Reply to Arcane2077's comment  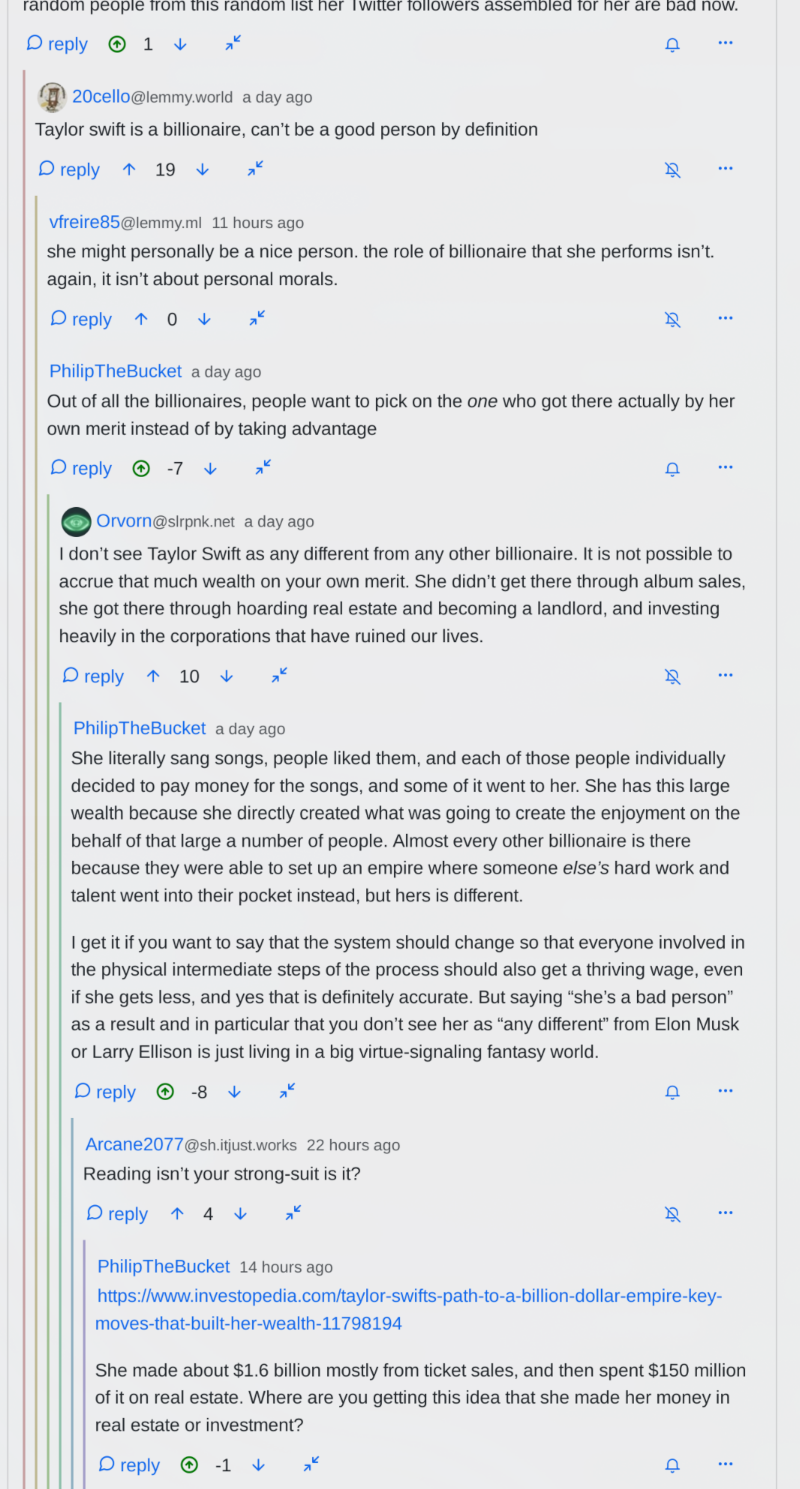point(116,1213)
